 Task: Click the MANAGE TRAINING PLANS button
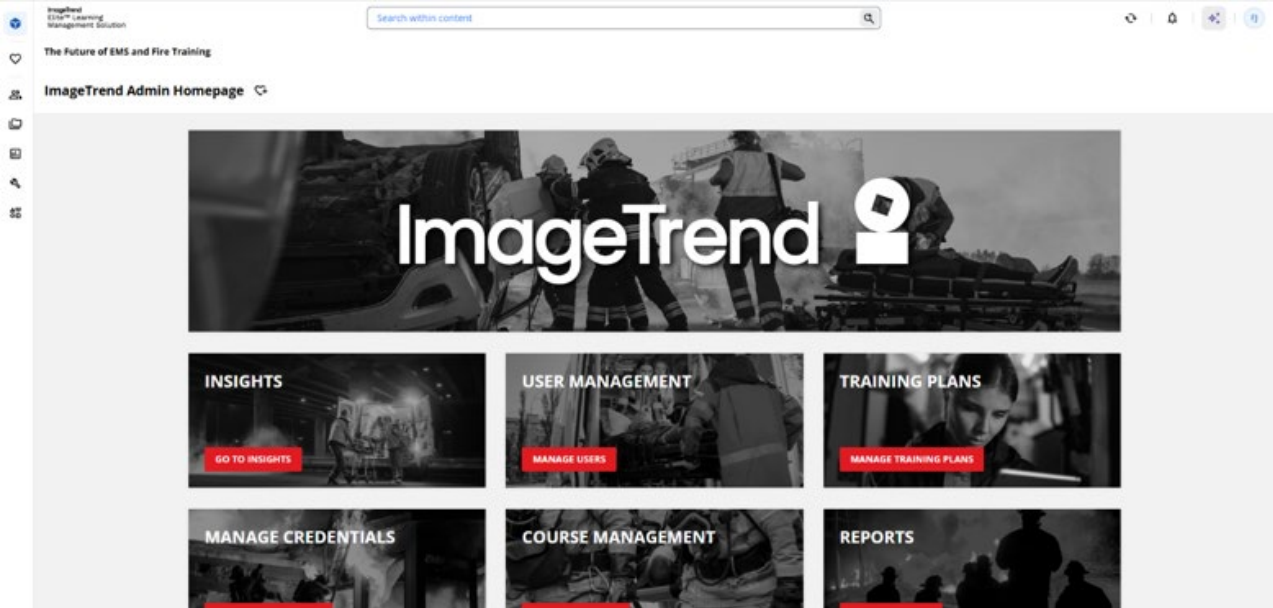[911, 459]
